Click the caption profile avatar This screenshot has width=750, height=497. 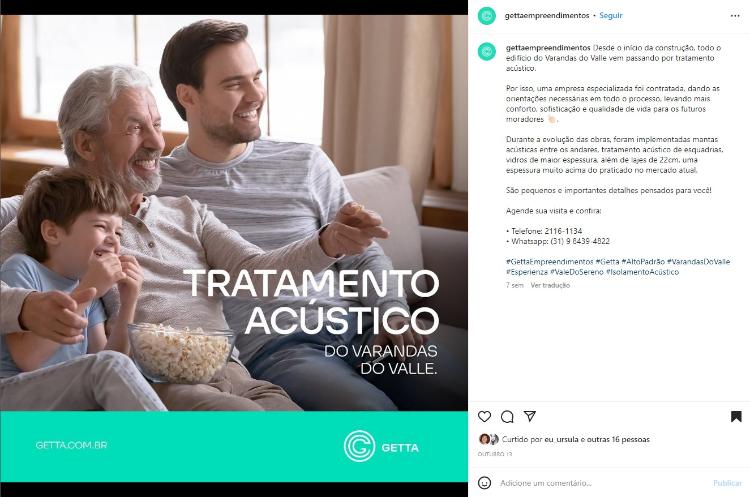pyautogui.click(x=487, y=52)
